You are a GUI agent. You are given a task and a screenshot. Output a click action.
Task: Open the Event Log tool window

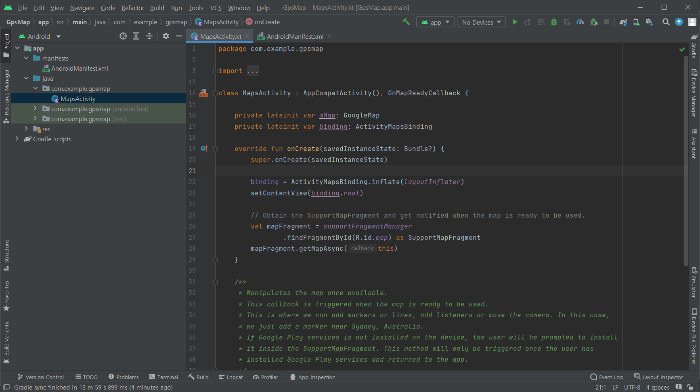(606, 377)
